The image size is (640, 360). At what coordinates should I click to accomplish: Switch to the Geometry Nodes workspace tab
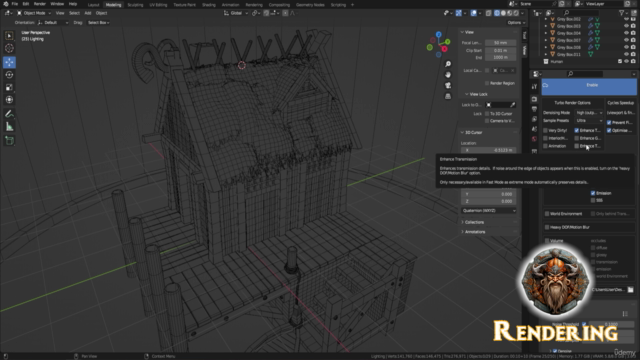tap(310, 5)
